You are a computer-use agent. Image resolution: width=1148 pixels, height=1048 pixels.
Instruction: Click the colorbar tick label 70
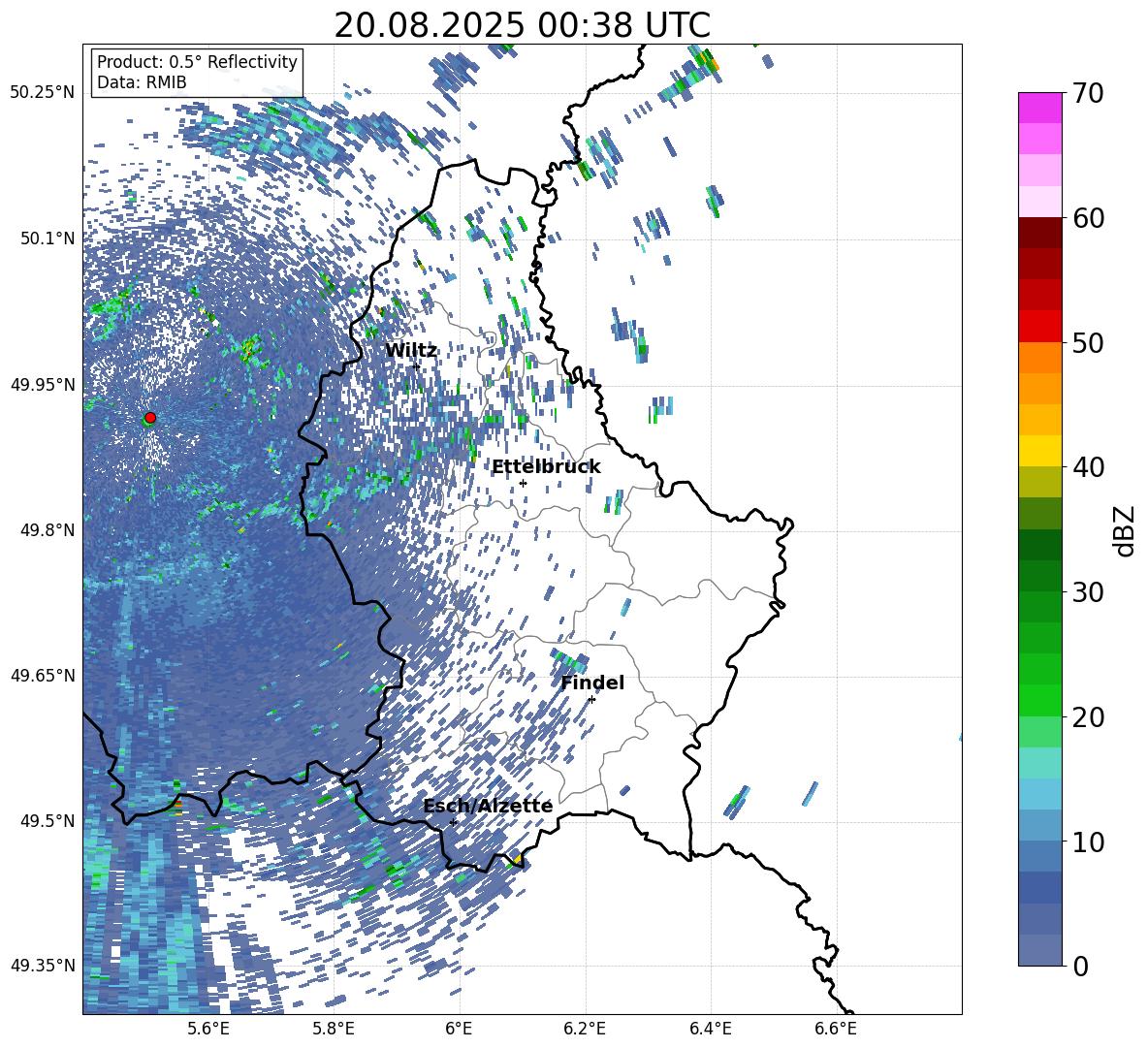point(1089,93)
